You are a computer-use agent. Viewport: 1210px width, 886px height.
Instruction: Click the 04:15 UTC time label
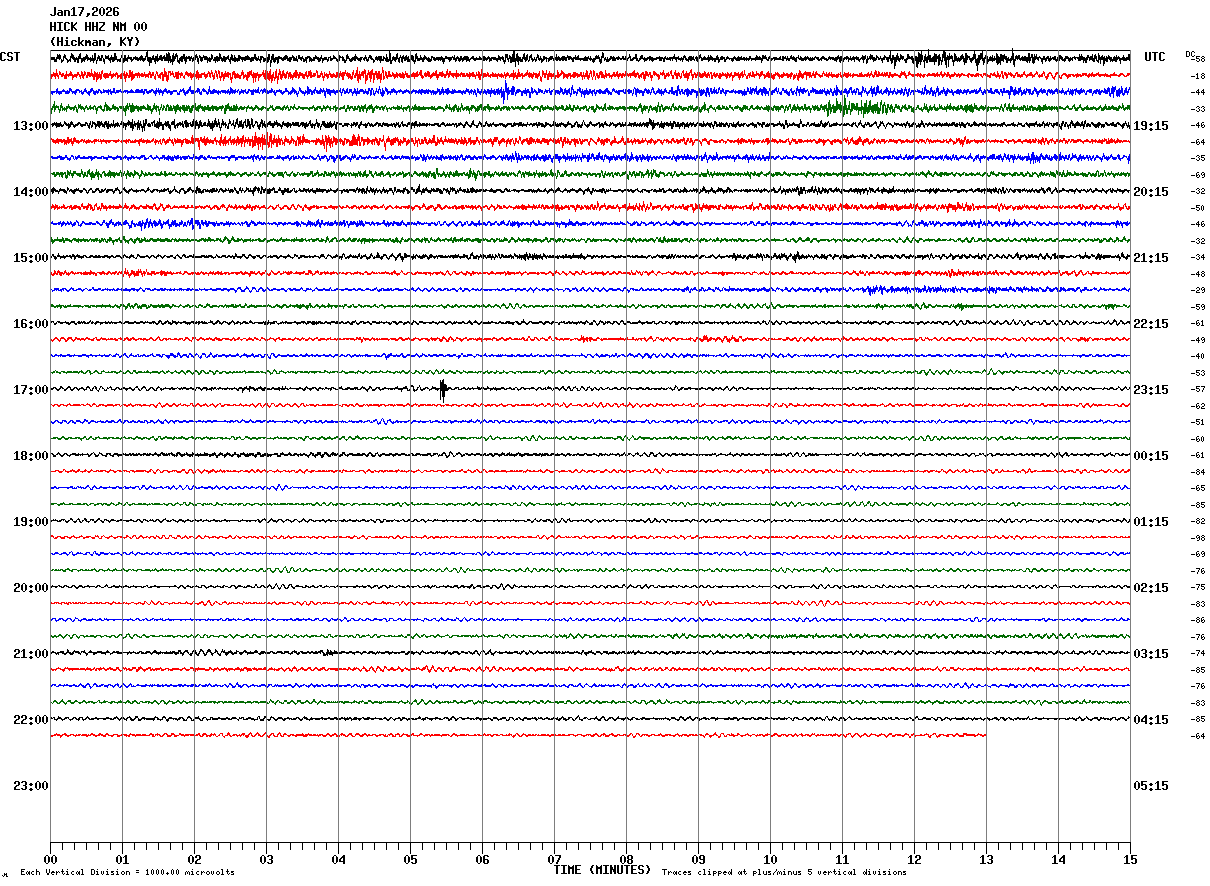click(x=1150, y=720)
